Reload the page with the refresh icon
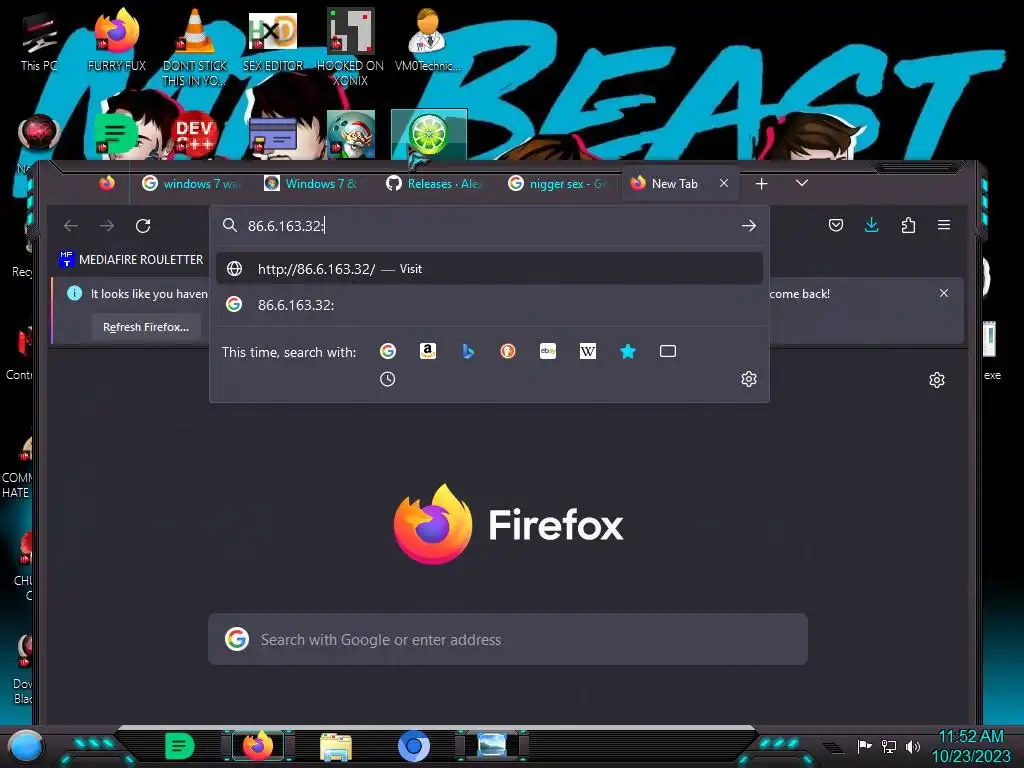 143,226
